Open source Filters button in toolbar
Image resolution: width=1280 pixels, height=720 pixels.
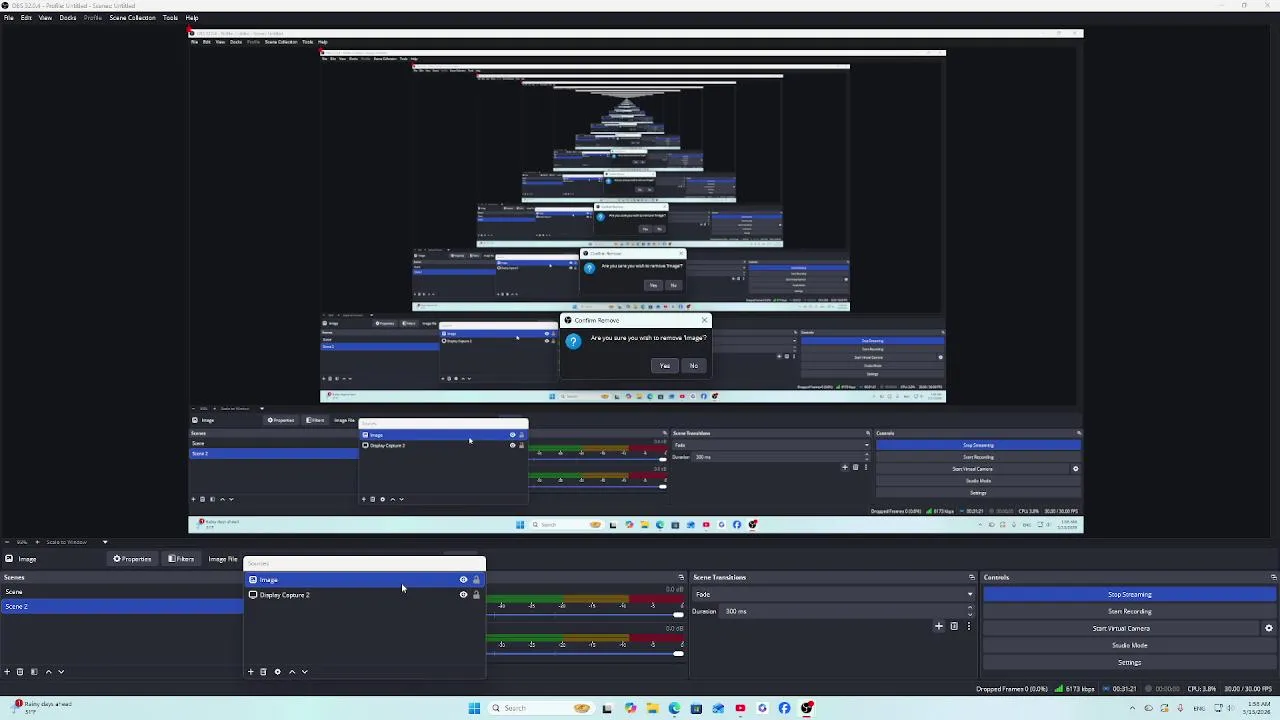click(x=181, y=559)
